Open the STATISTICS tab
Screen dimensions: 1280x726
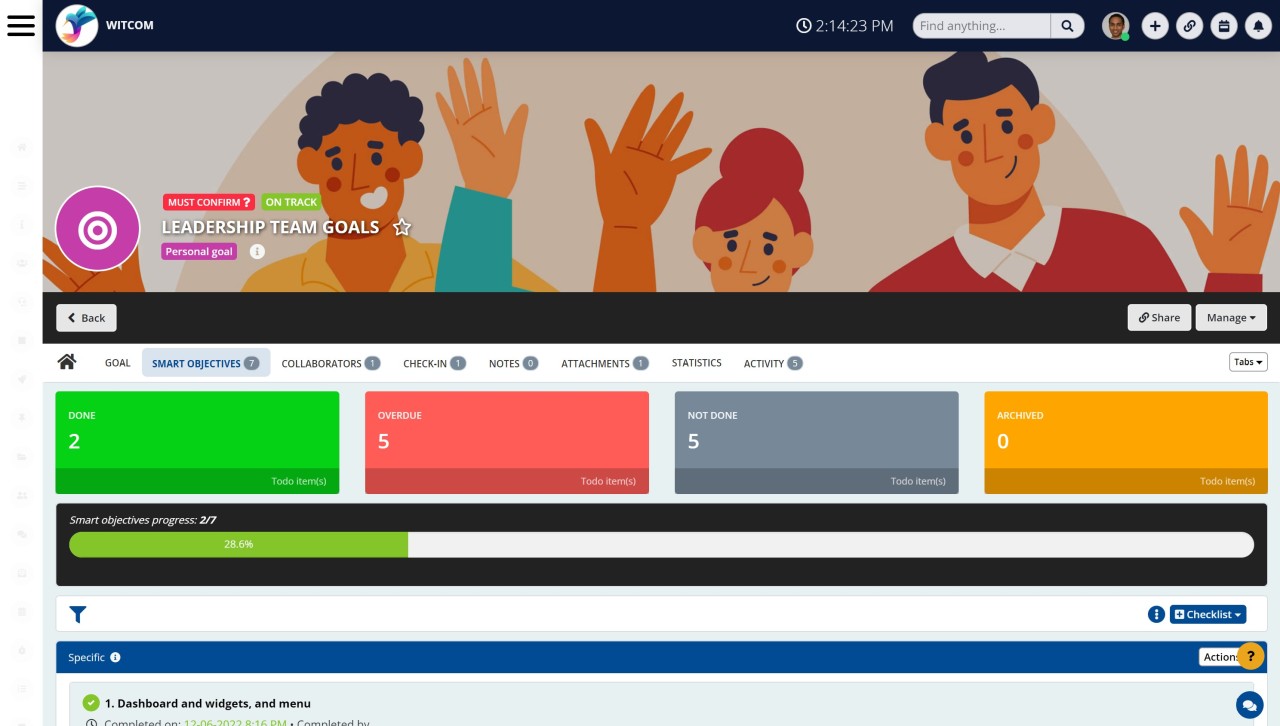pyautogui.click(x=696, y=363)
